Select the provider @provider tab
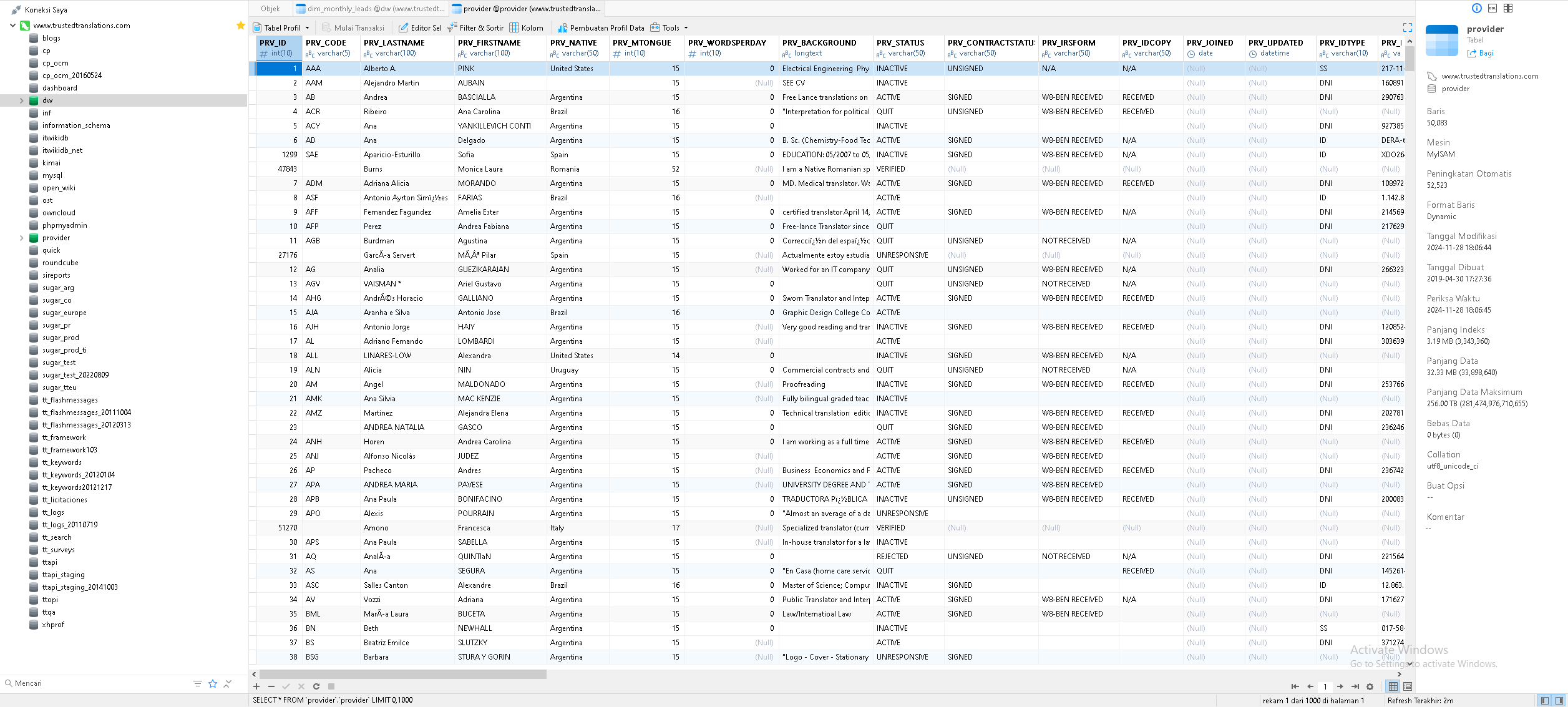This screenshot has width=1568, height=707. coord(527,9)
